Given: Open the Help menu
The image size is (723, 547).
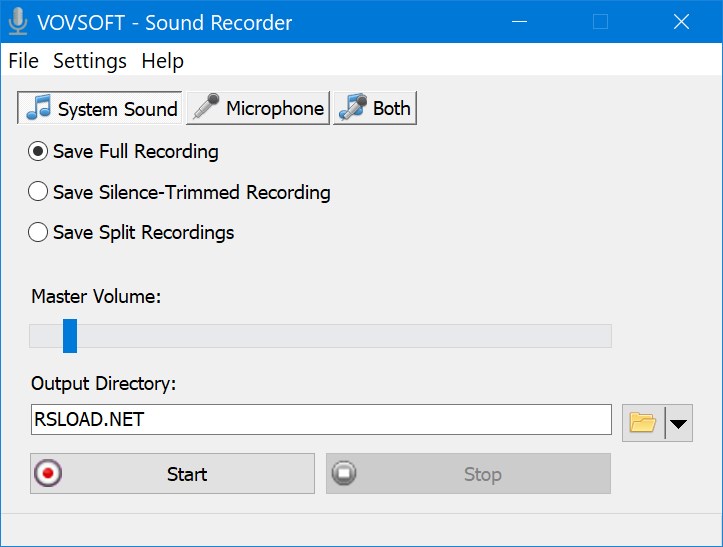Looking at the screenshot, I should (x=162, y=61).
